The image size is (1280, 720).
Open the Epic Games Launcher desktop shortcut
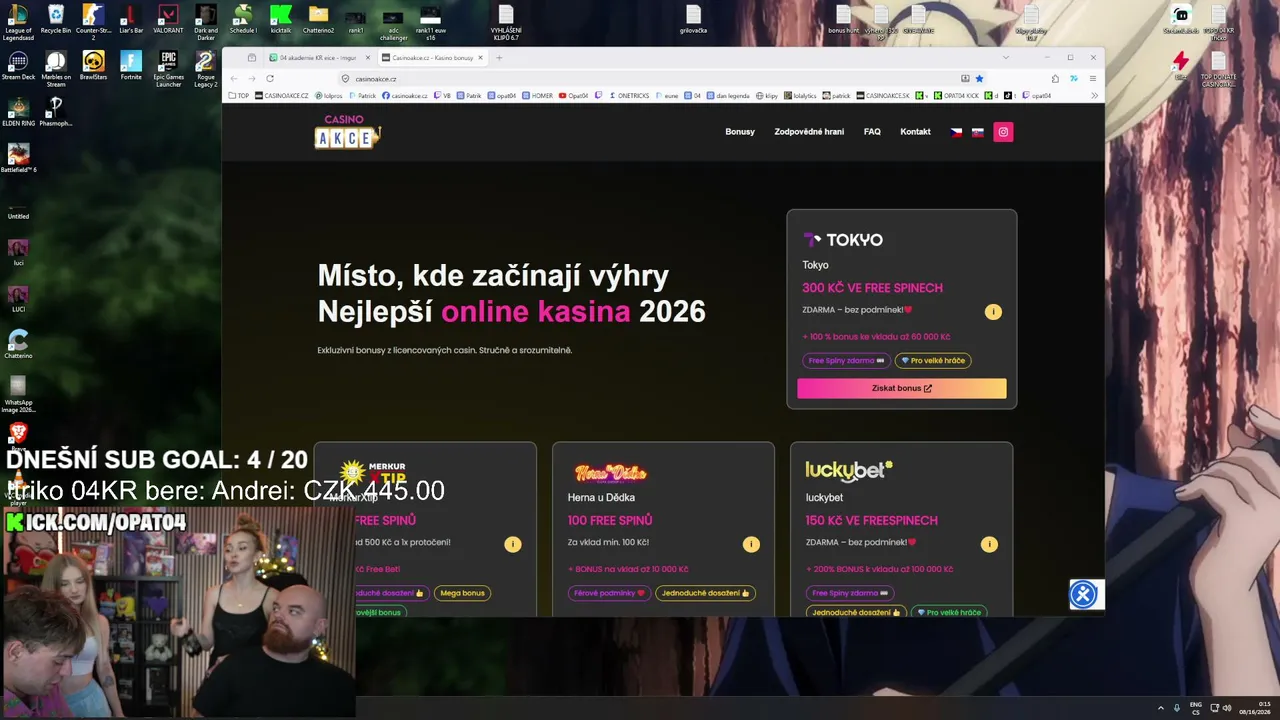(168, 68)
